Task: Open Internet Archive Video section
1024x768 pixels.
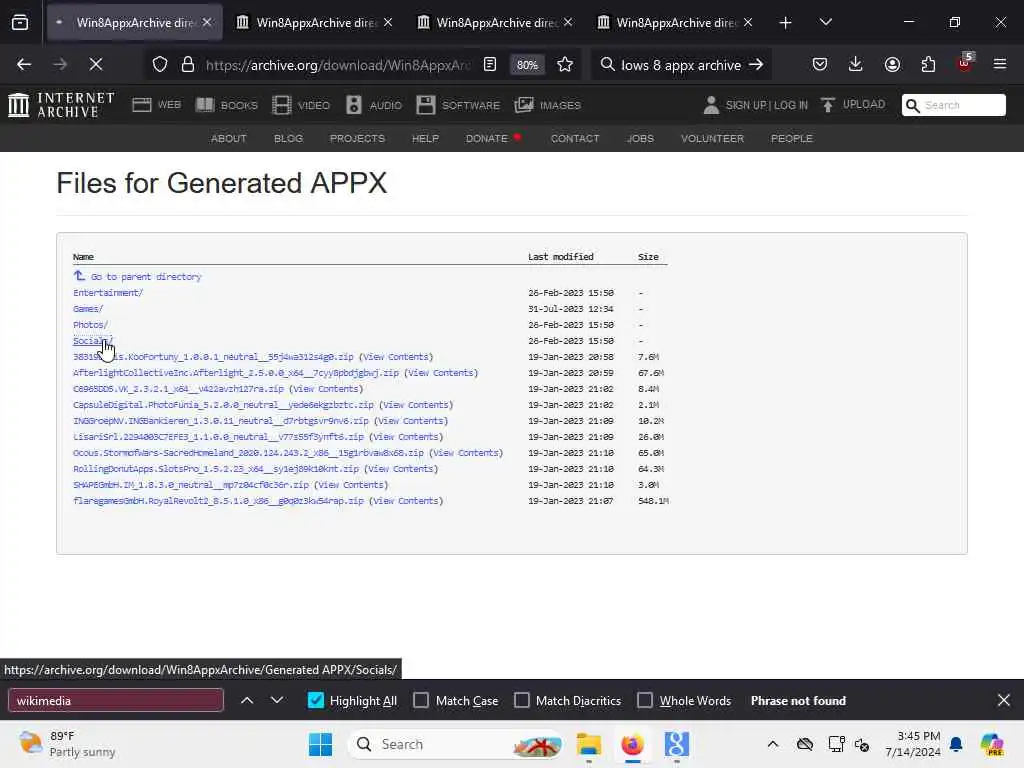Action: 301,104
